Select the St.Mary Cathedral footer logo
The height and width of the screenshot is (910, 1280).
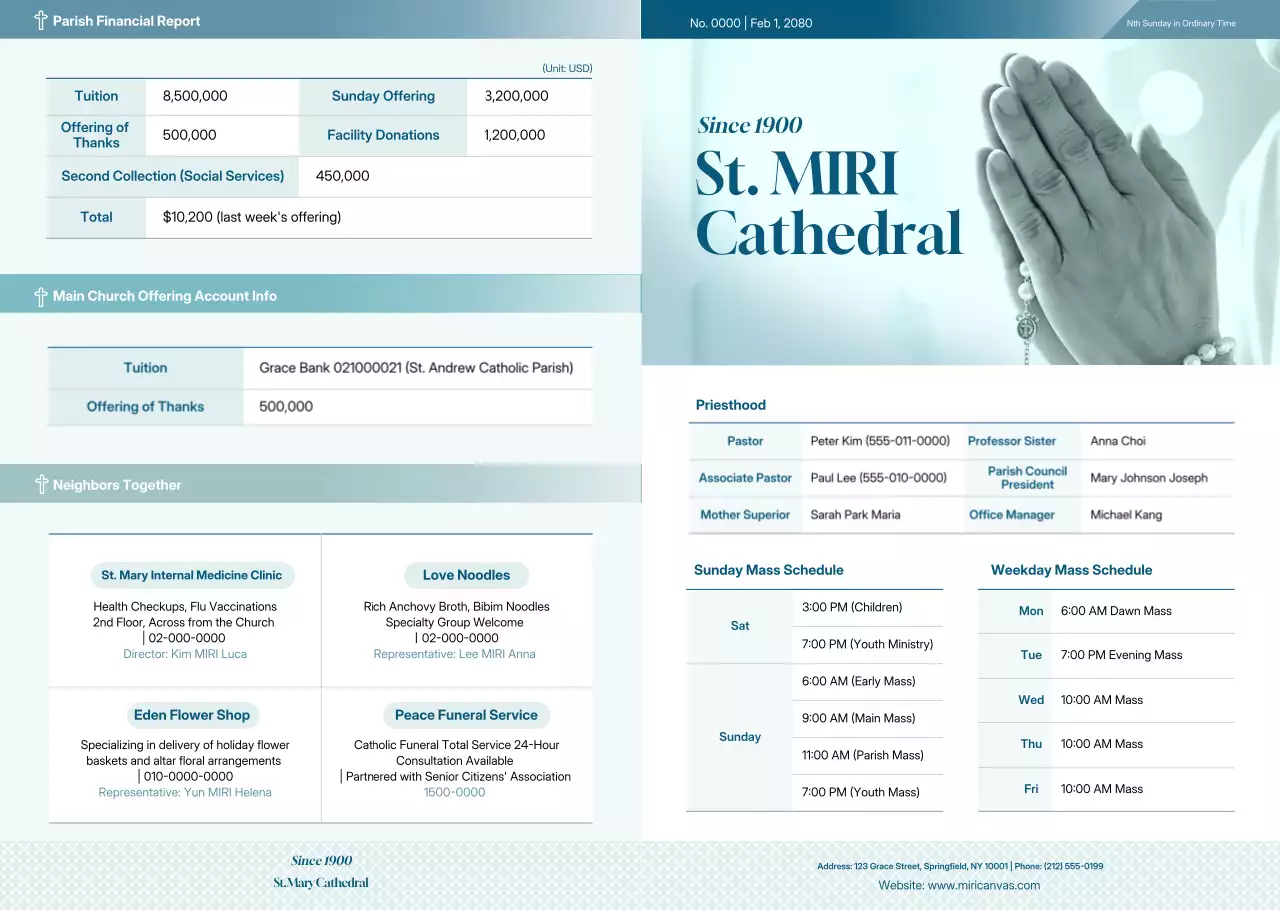pyautogui.click(x=321, y=883)
